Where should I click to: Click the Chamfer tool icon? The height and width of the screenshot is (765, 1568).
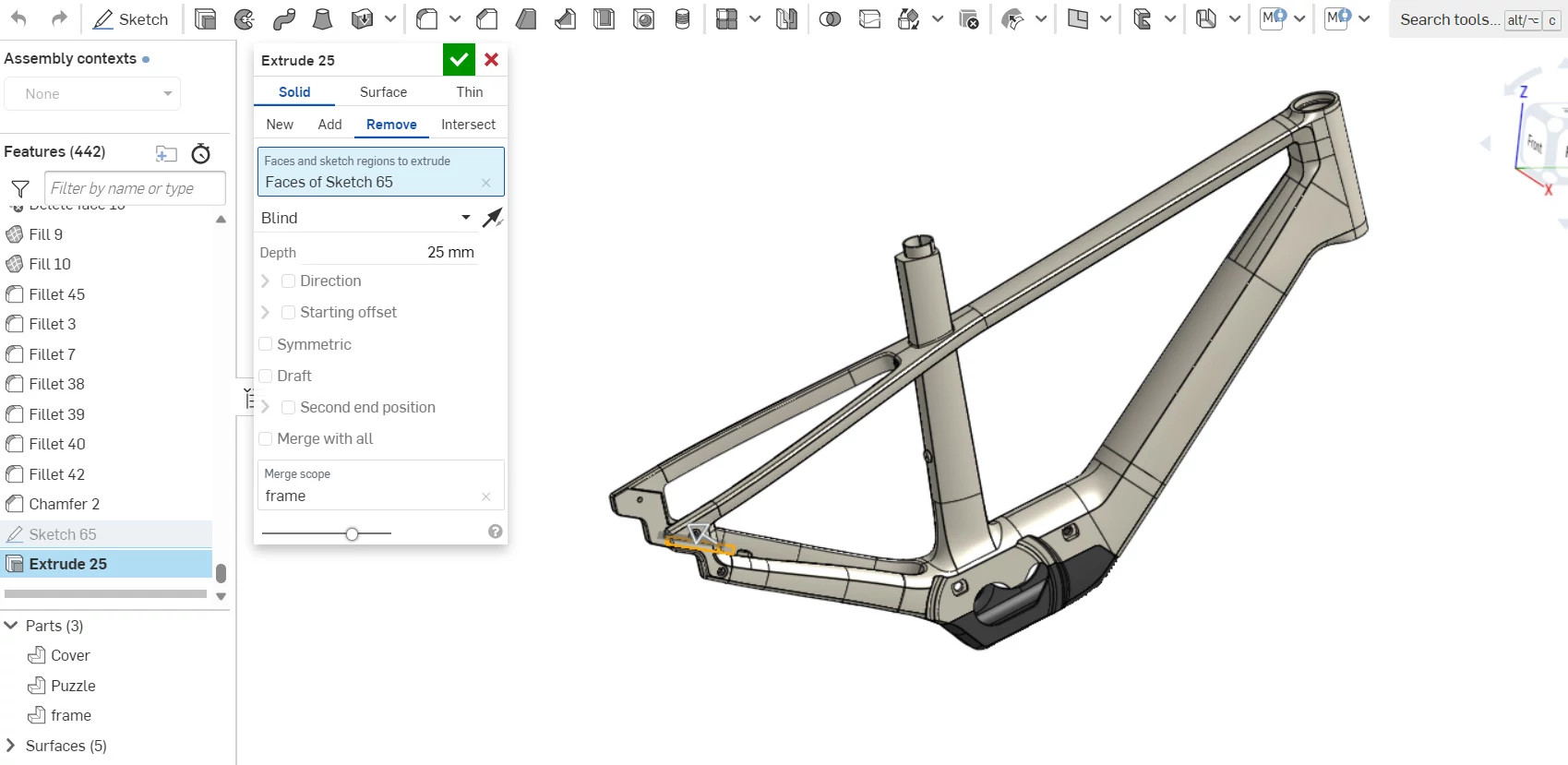pos(486,19)
